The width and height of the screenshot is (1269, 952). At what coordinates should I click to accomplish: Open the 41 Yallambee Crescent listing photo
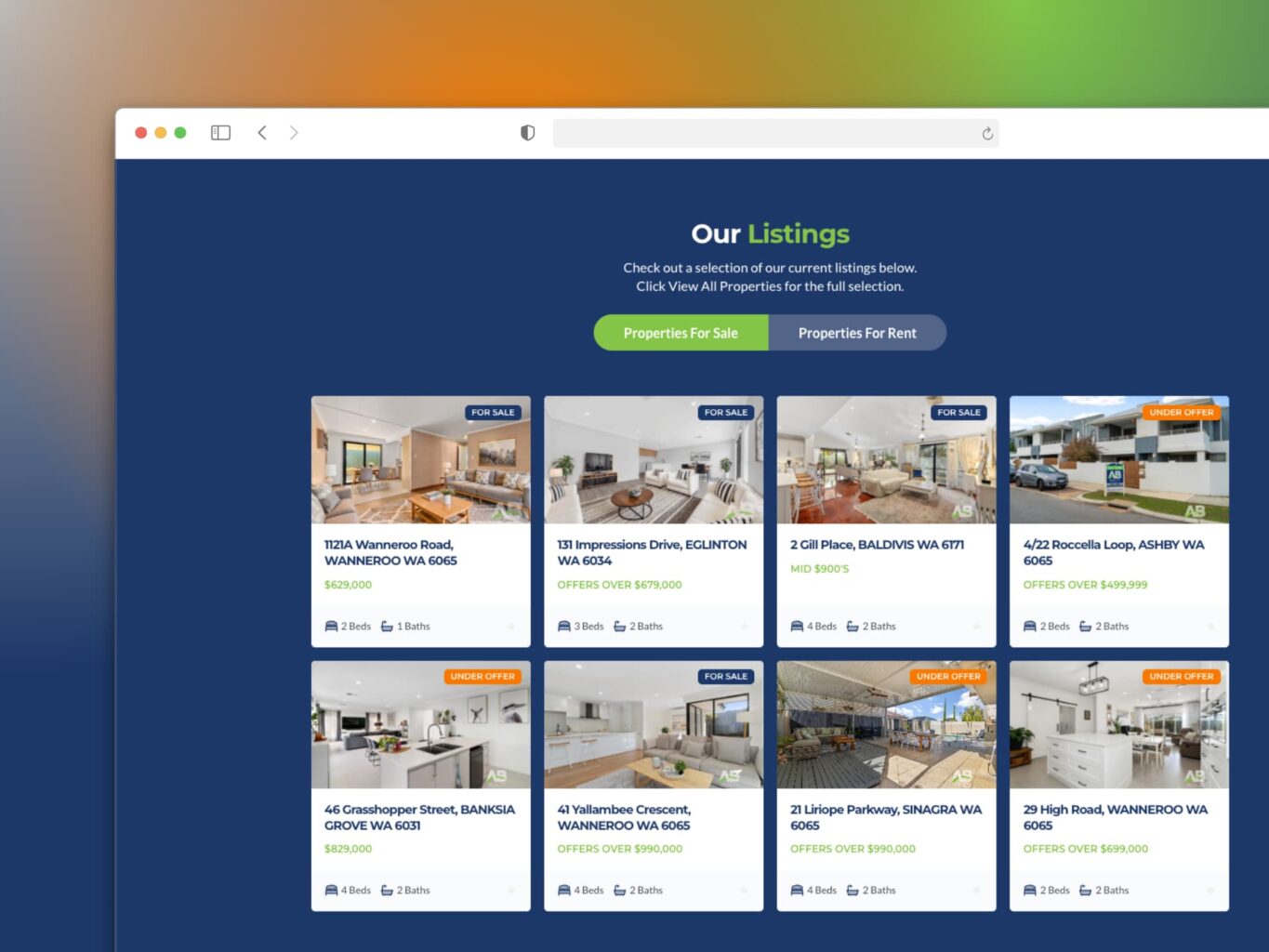pos(654,725)
